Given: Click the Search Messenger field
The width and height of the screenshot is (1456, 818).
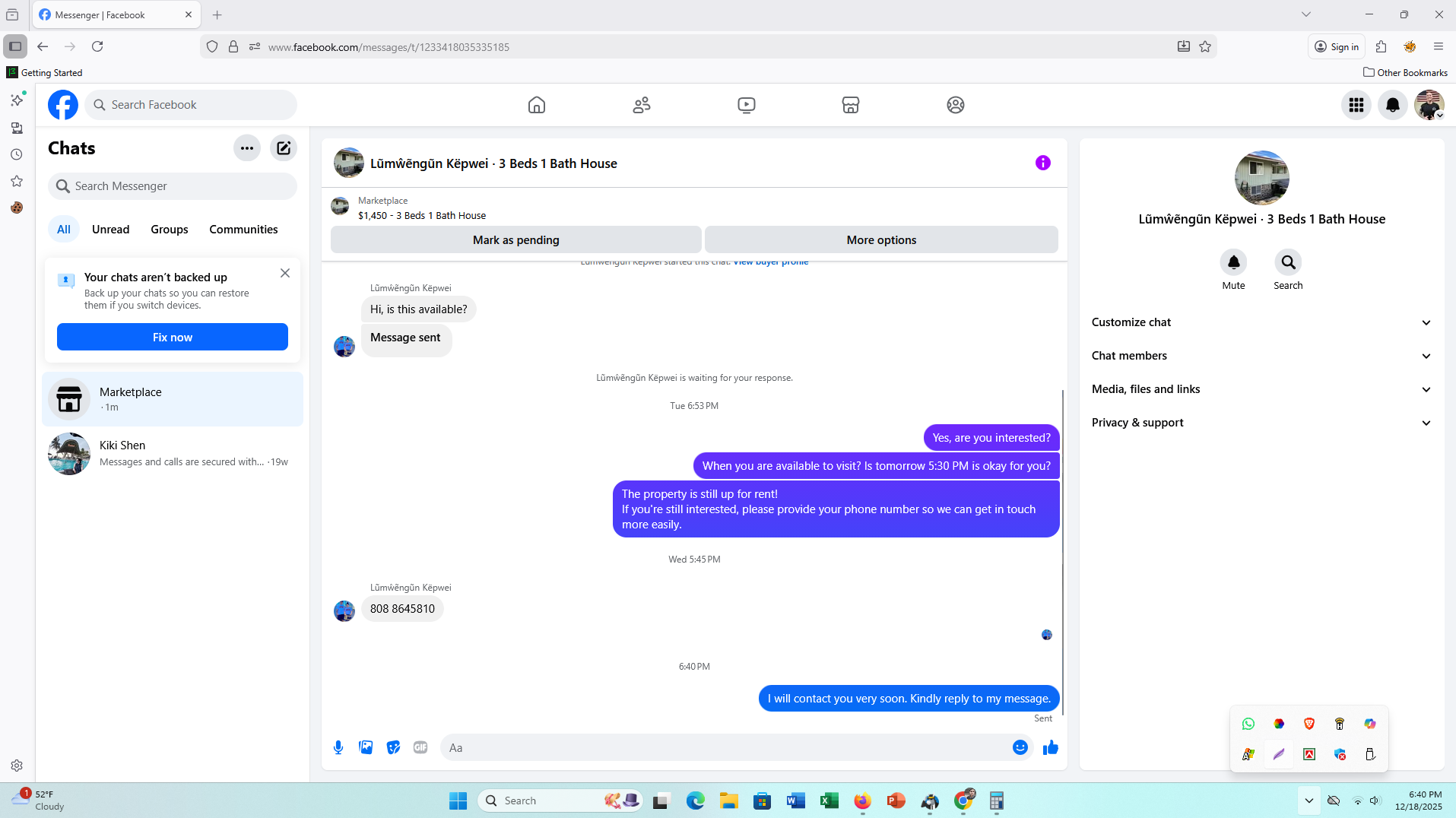Looking at the screenshot, I should tap(173, 186).
